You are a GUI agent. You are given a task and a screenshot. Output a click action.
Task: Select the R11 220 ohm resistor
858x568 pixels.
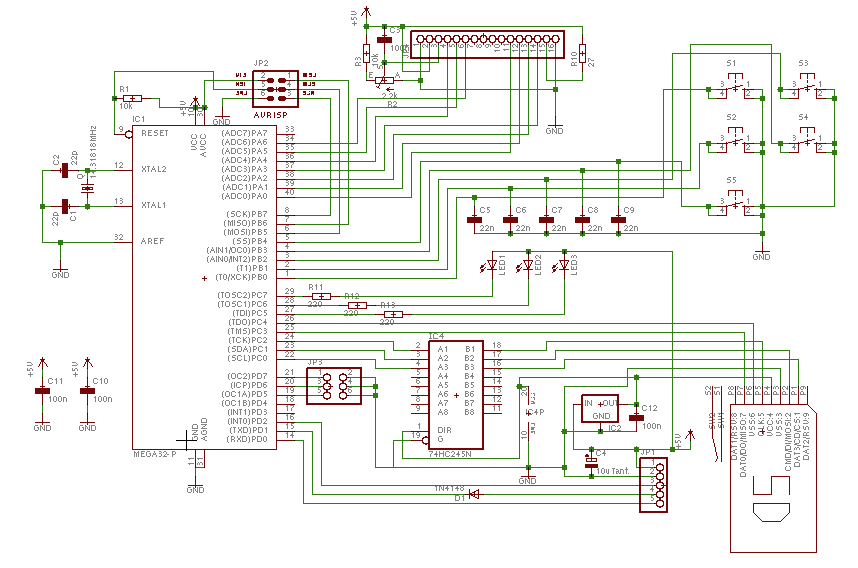click(x=320, y=296)
